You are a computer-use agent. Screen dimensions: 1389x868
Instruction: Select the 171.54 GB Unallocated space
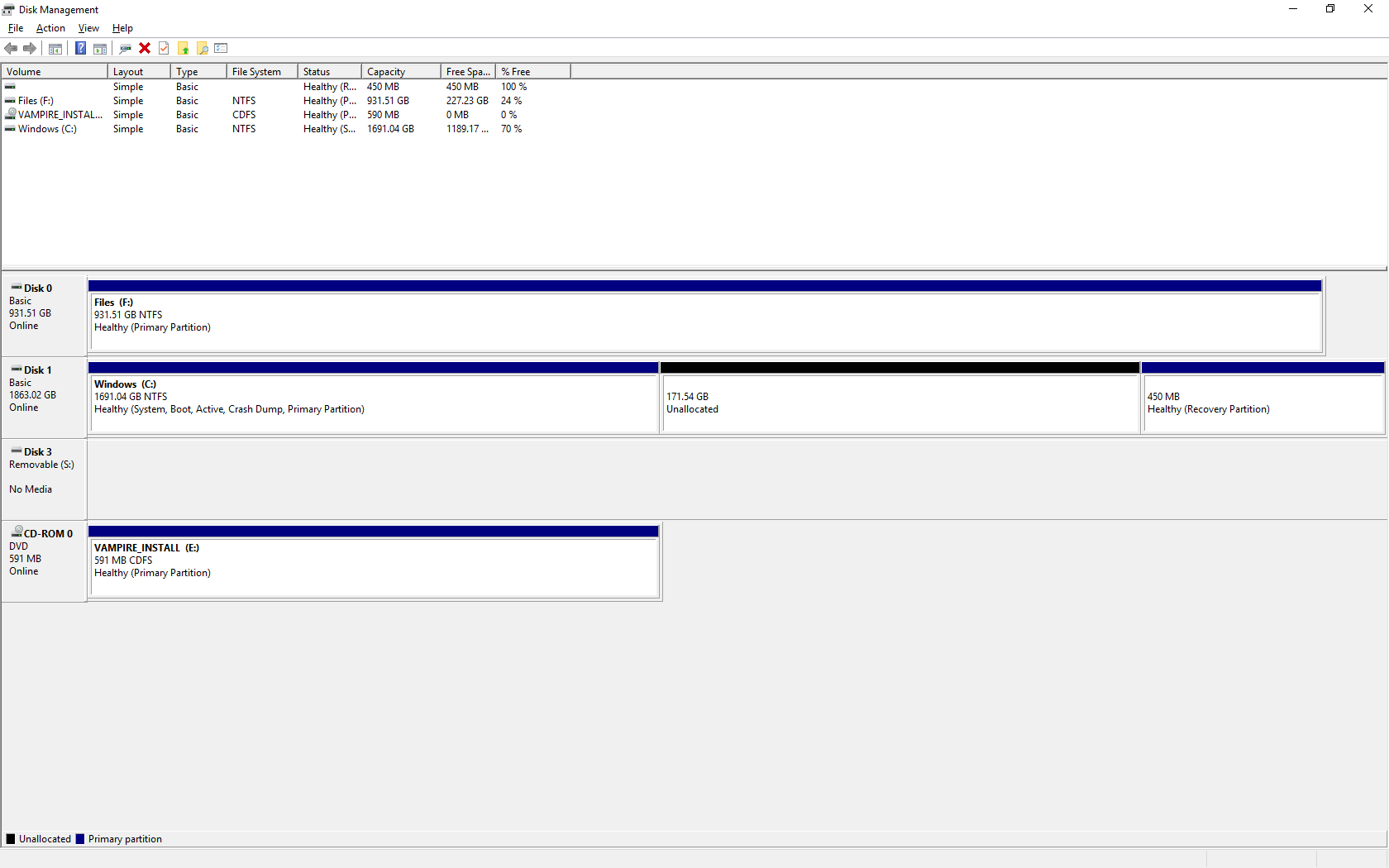900,398
